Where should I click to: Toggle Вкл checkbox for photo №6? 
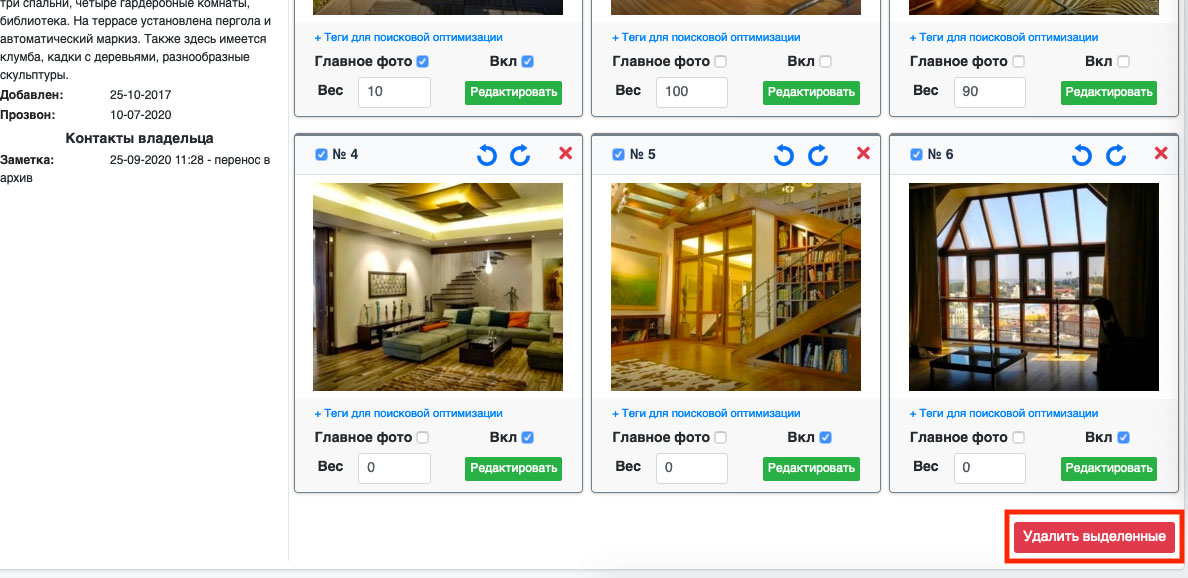pos(1123,438)
